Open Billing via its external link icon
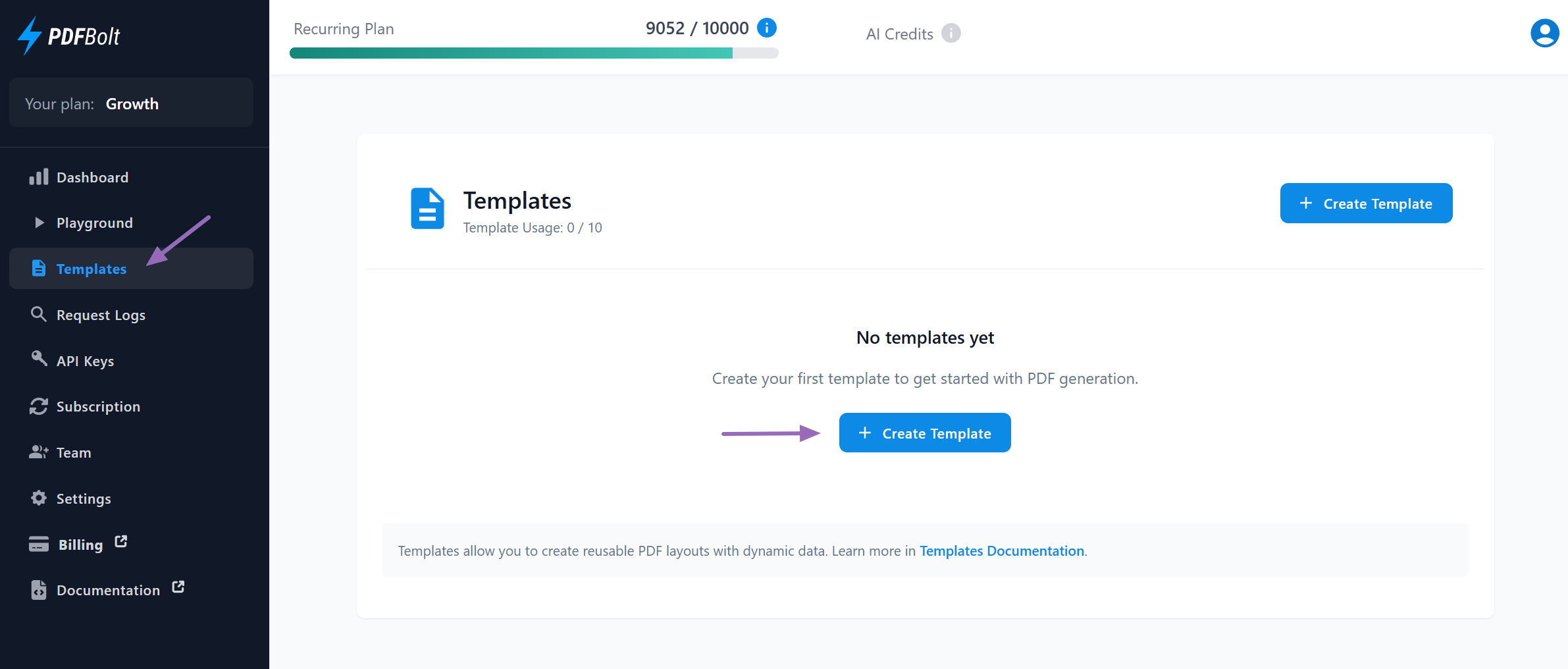Viewport: 1568px width, 669px height. [x=121, y=541]
